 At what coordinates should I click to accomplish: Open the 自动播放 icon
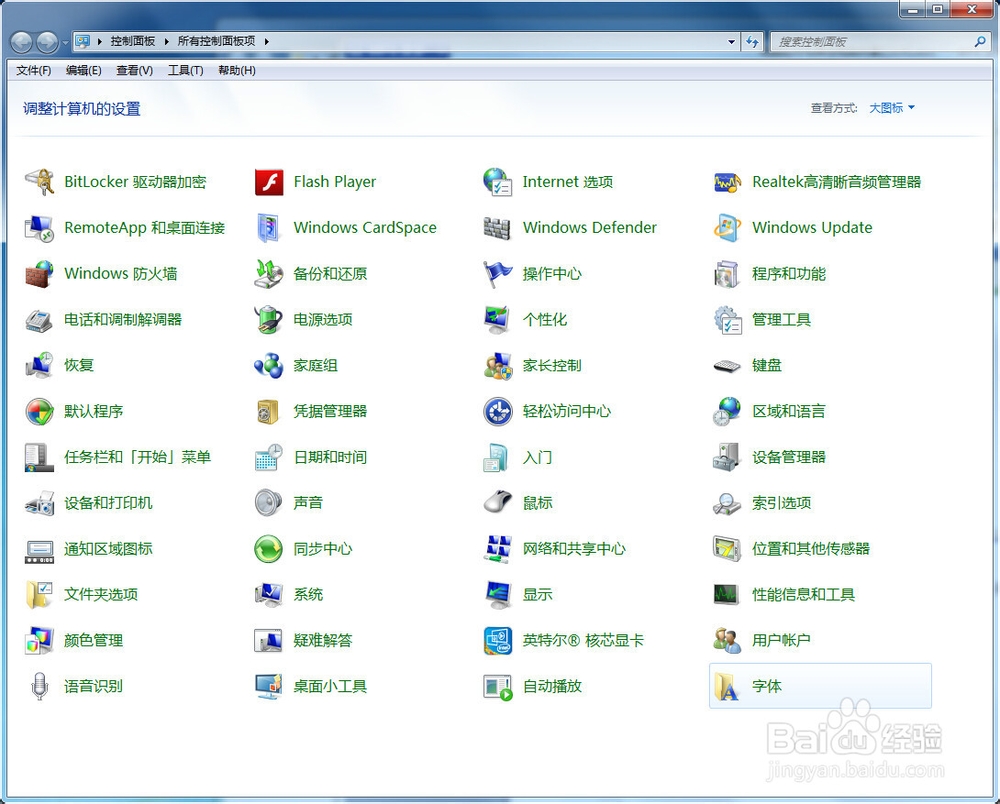click(497, 687)
